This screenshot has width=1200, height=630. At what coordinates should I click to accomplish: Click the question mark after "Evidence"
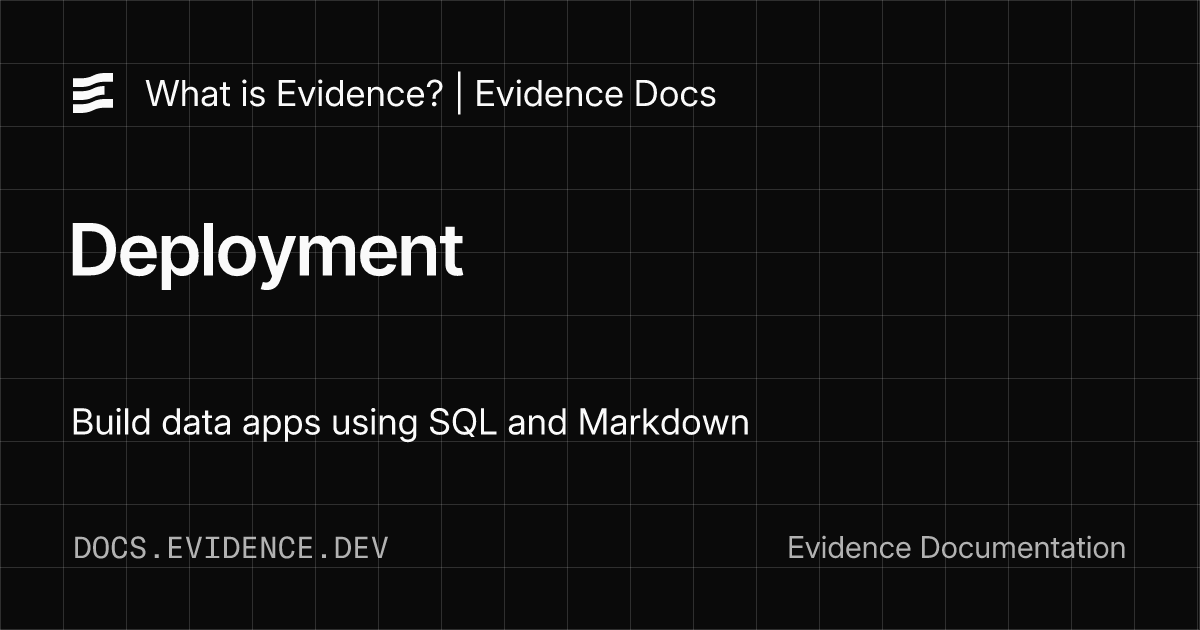click(x=433, y=94)
